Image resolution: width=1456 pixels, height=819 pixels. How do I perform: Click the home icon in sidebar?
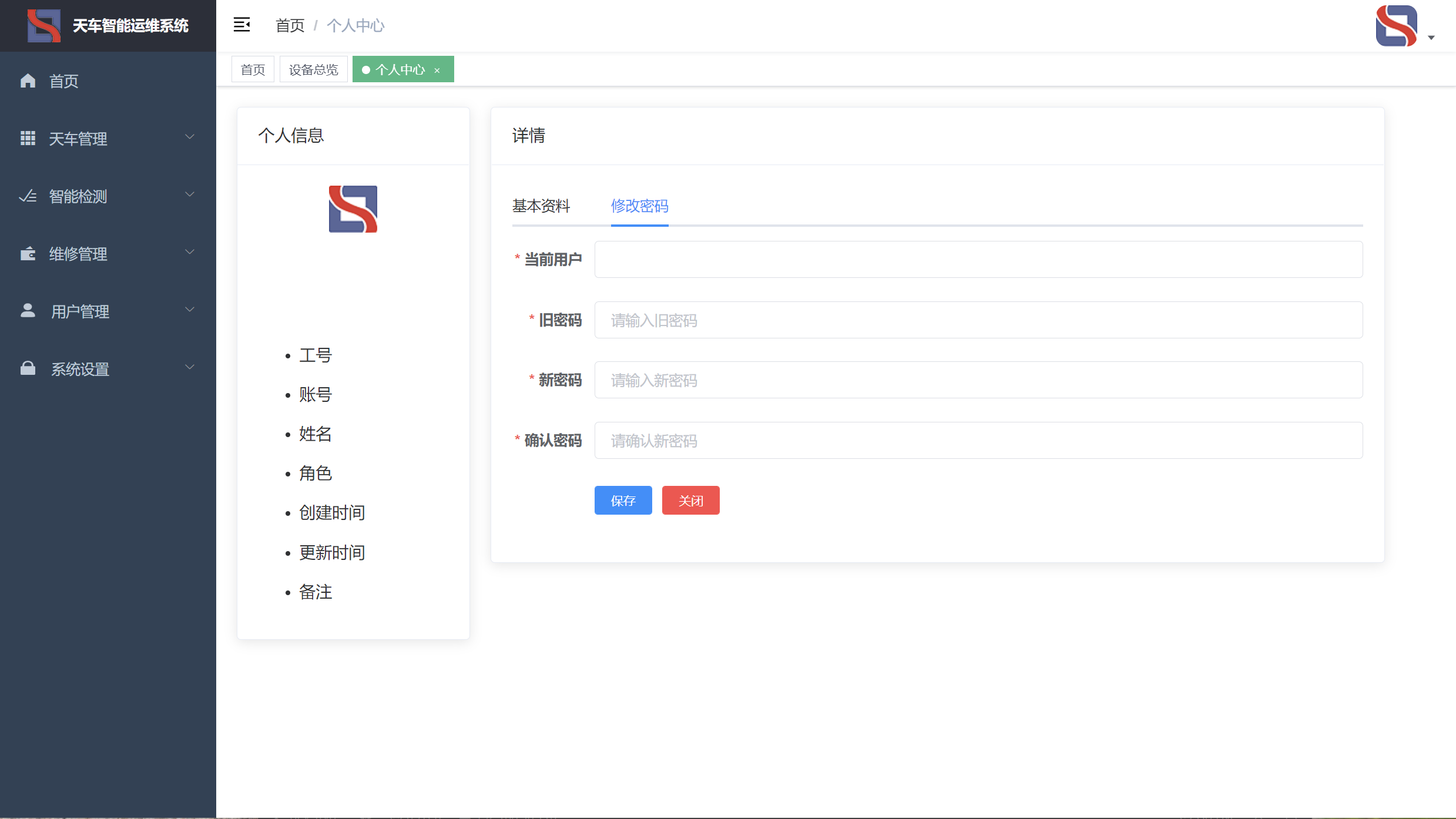pyautogui.click(x=28, y=81)
